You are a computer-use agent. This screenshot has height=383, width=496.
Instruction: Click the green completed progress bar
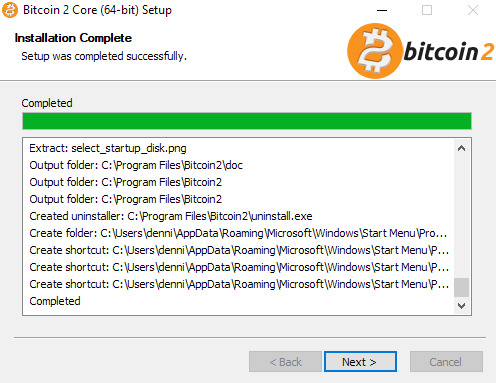[x=247, y=121]
